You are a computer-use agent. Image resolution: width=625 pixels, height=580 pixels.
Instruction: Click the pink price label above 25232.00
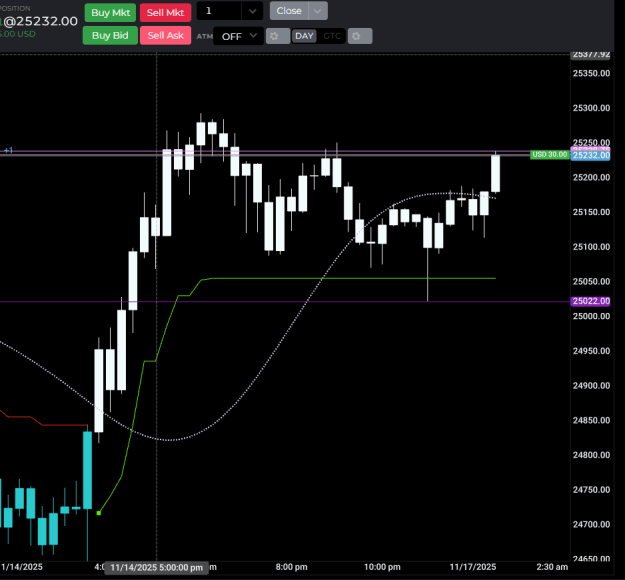[591, 149]
